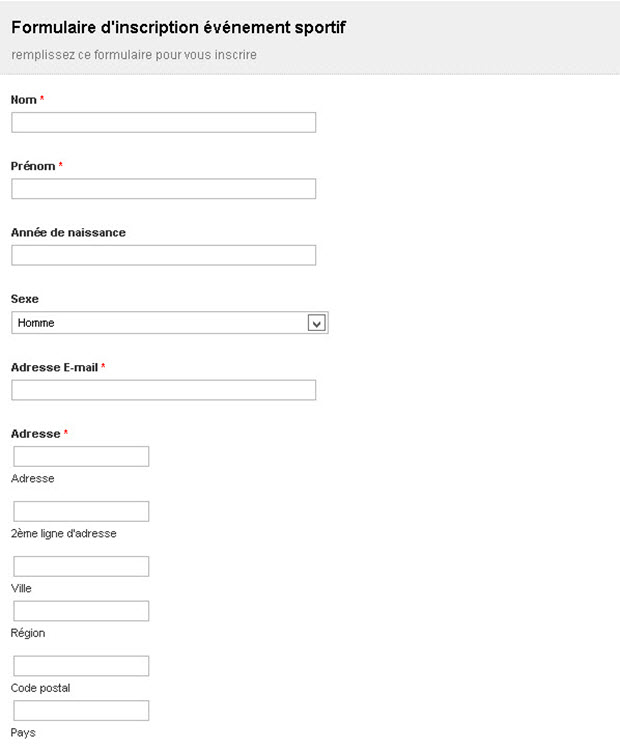Image resolution: width=620 pixels, height=750 pixels.
Task: Click the 2ème ligne d'adresse input
Action: 81,512
